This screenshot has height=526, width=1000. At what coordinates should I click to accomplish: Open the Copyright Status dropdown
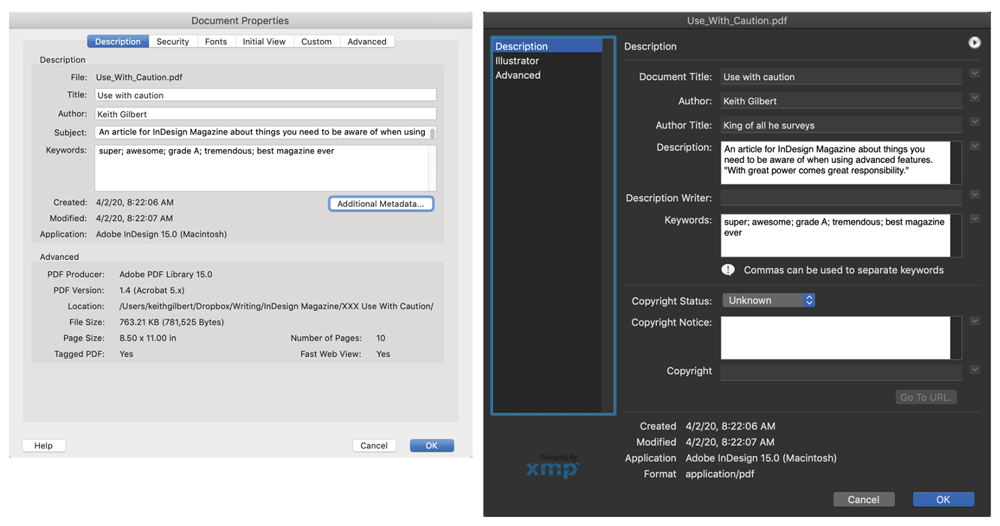click(x=768, y=300)
